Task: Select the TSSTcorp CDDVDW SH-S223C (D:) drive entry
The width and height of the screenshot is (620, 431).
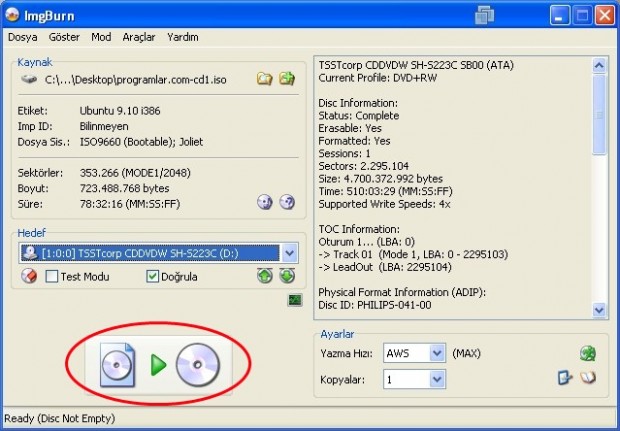Action: [150, 253]
